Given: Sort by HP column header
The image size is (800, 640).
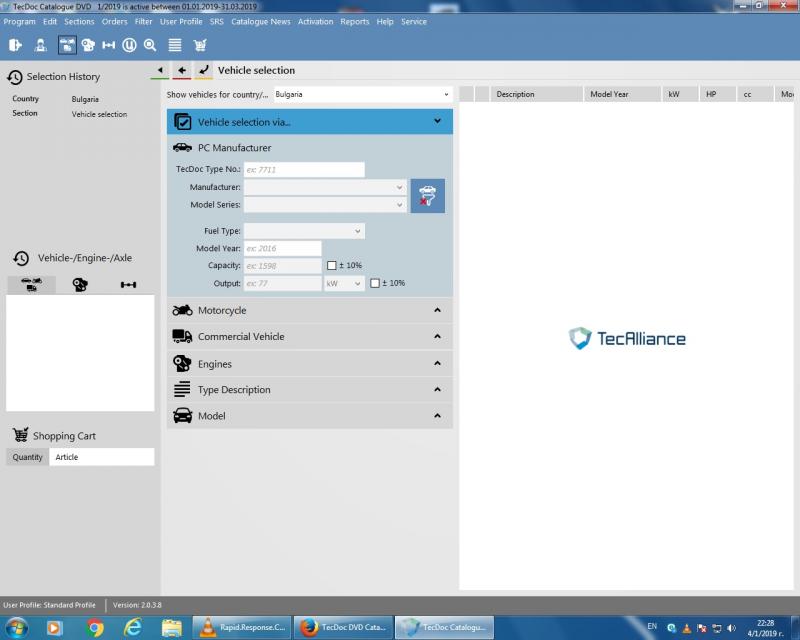Looking at the screenshot, I should pos(717,94).
